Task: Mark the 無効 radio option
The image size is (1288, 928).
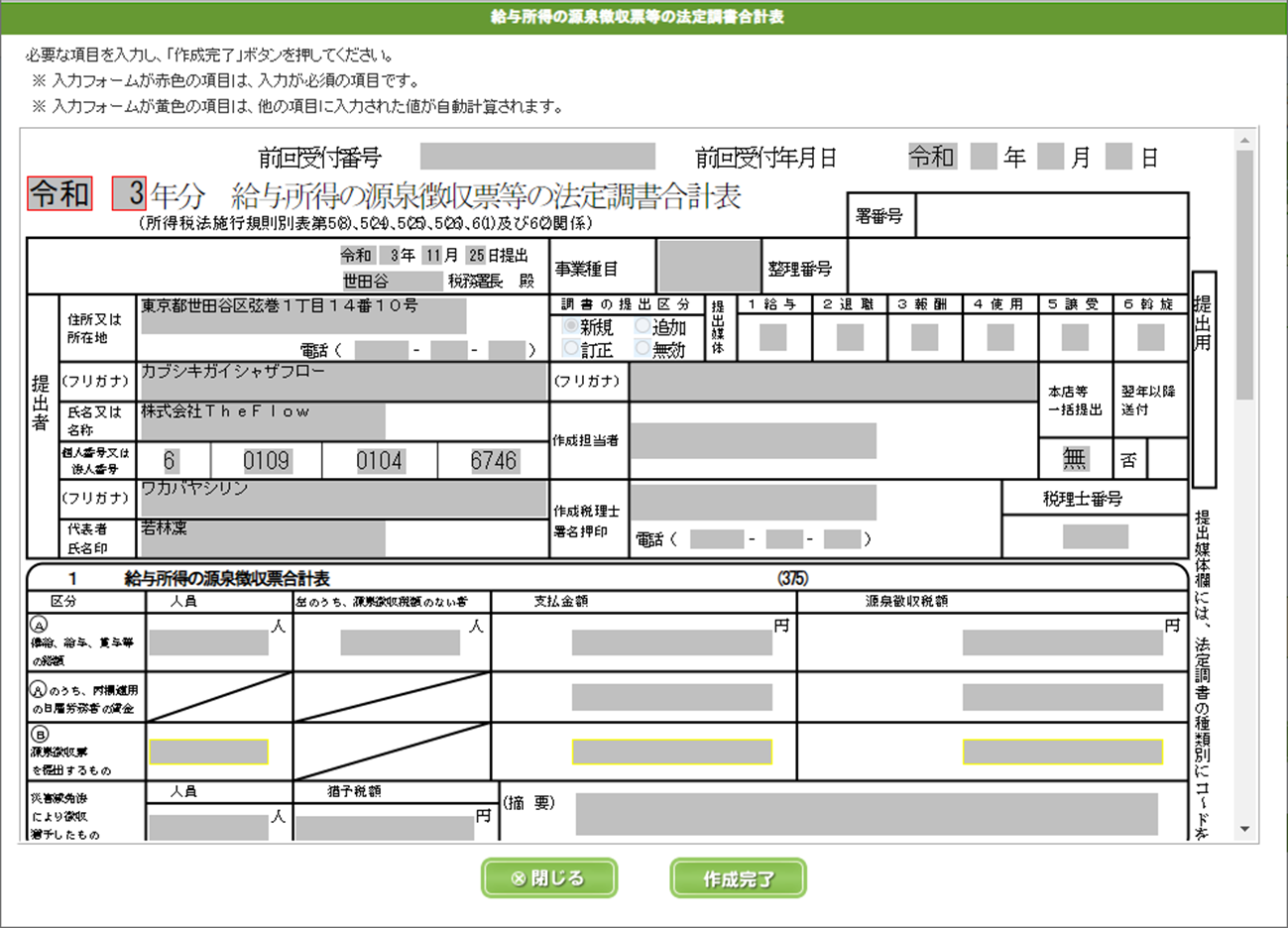Action: point(643,348)
